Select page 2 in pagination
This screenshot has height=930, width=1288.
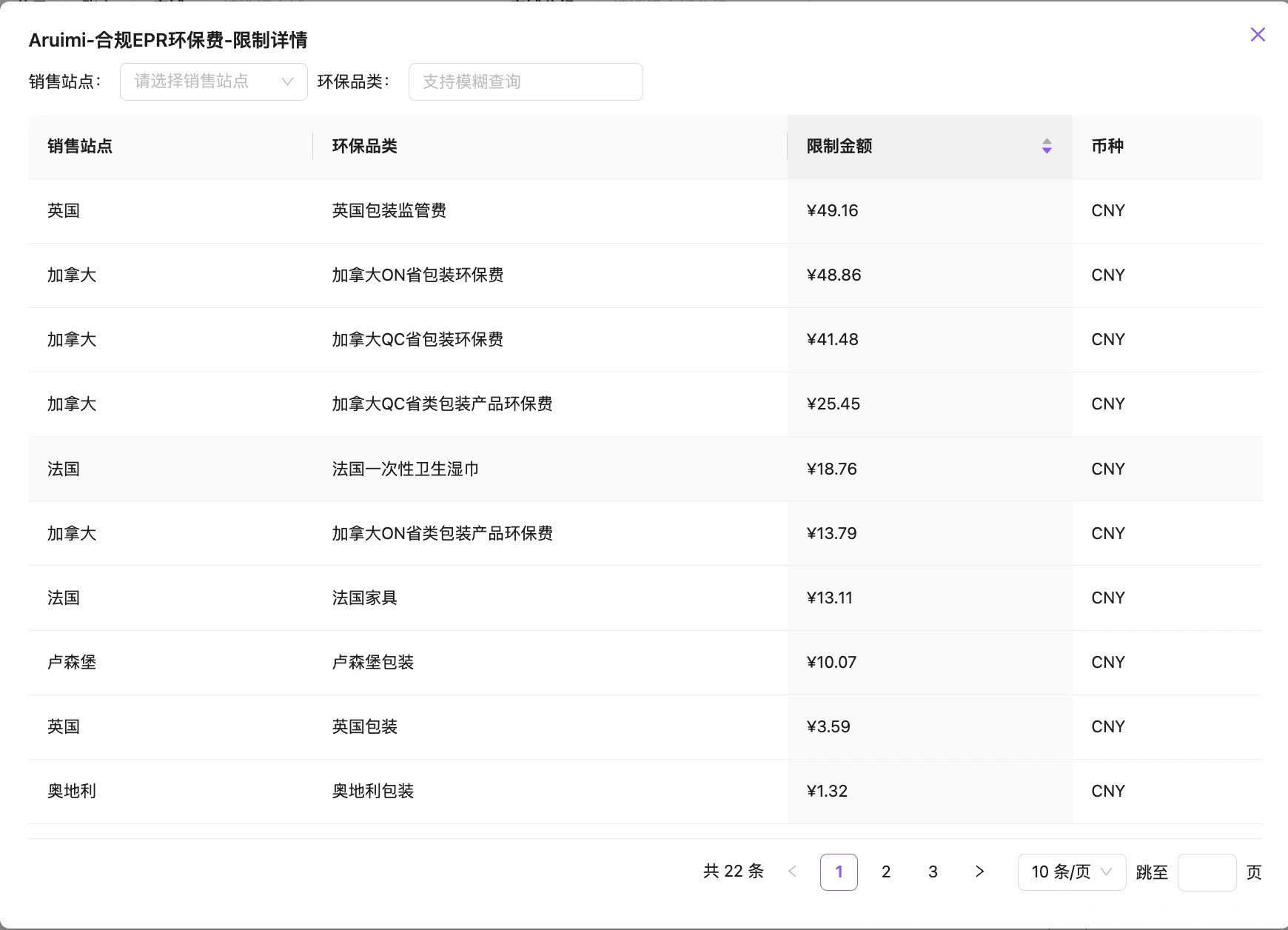(x=886, y=872)
